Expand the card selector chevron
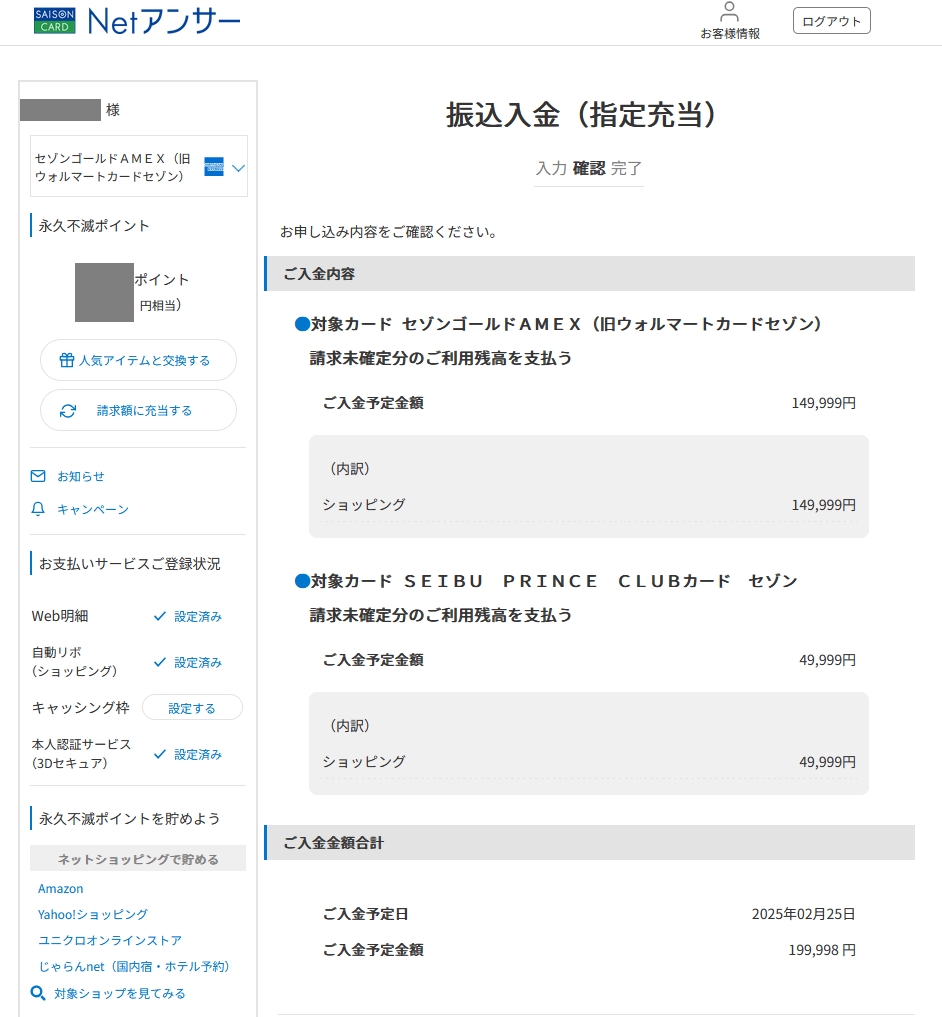Screen dimensions: 942x1017 238,168
